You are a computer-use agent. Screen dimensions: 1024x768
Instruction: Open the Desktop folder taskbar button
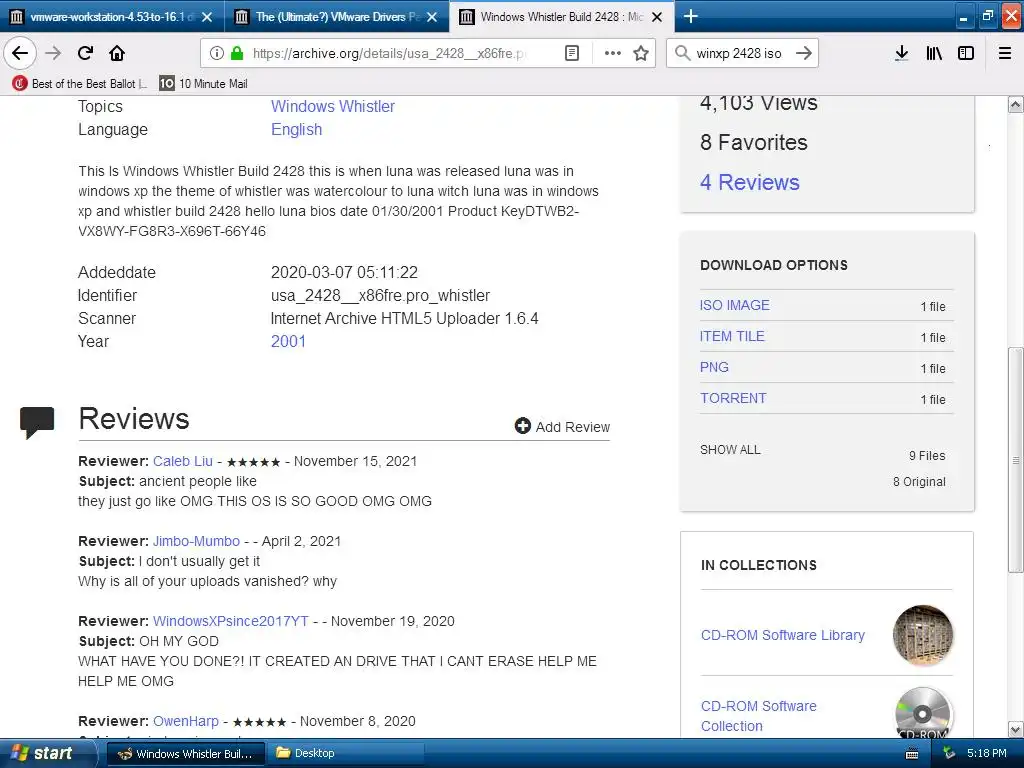(x=345, y=754)
